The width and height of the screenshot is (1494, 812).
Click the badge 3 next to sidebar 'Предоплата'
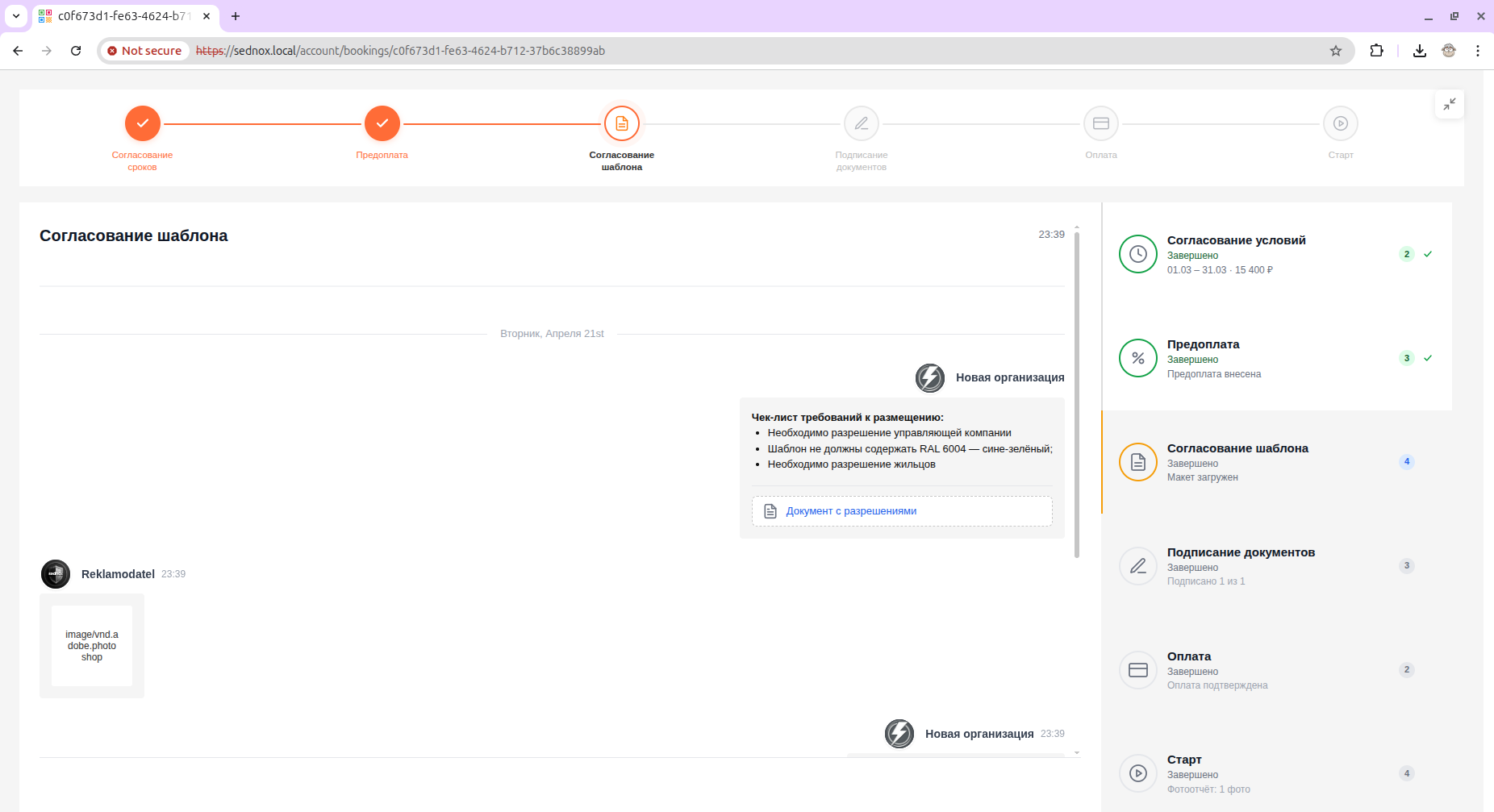click(x=1407, y=358)
